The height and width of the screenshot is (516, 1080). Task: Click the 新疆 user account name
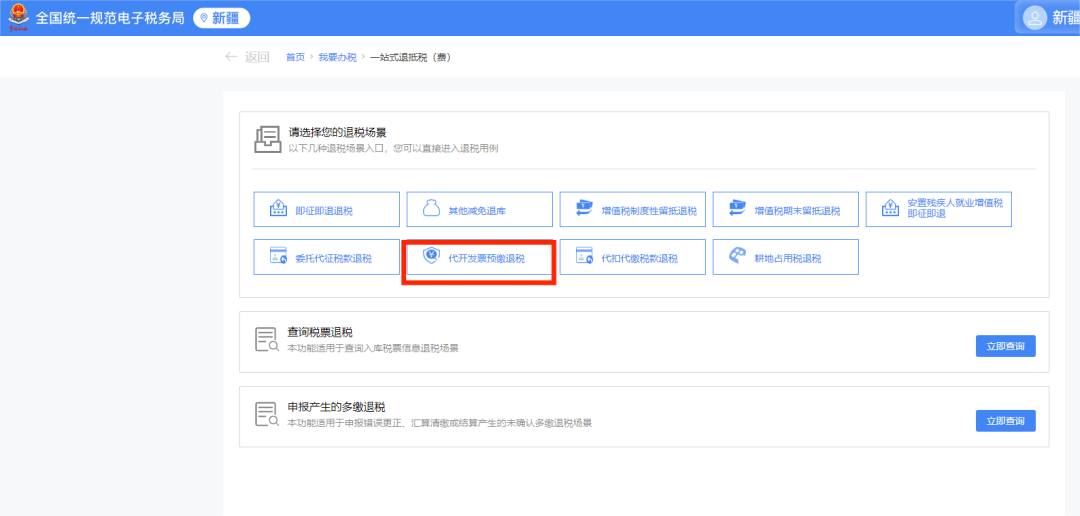1066,19
